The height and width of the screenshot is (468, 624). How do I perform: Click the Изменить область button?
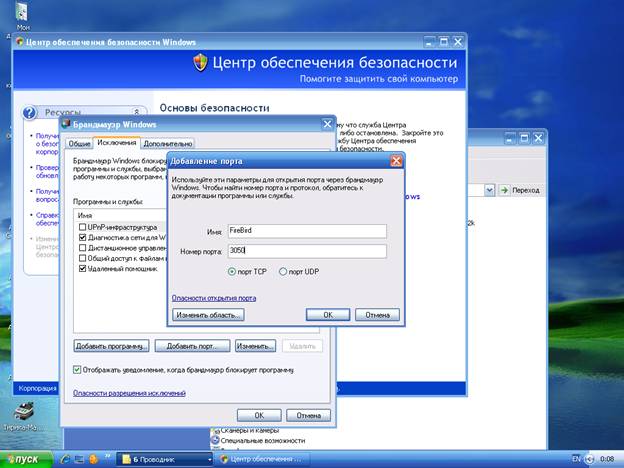[208, 315]
